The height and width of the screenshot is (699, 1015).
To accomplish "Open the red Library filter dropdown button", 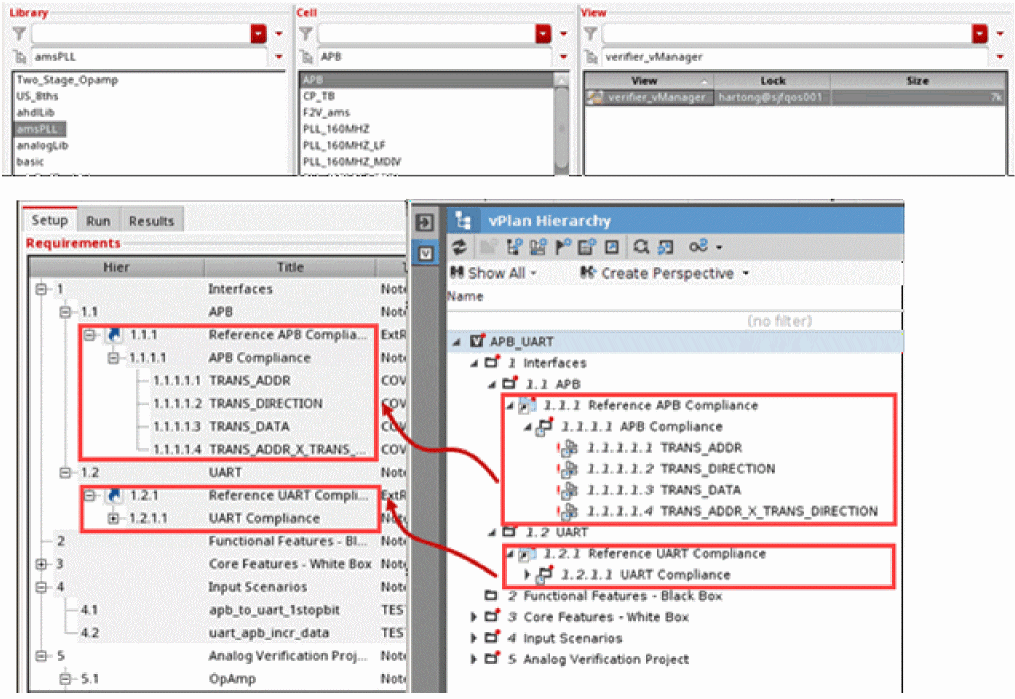I will 259,34.
